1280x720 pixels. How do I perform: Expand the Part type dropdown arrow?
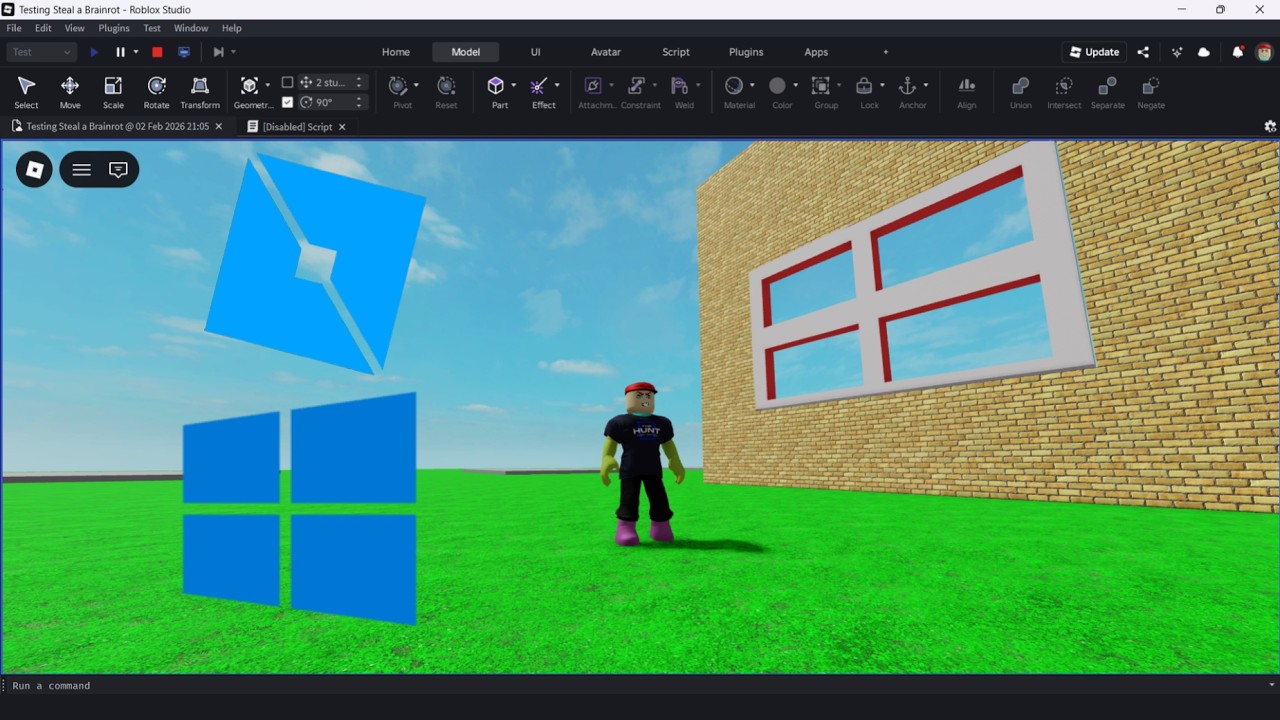(514, 85)
